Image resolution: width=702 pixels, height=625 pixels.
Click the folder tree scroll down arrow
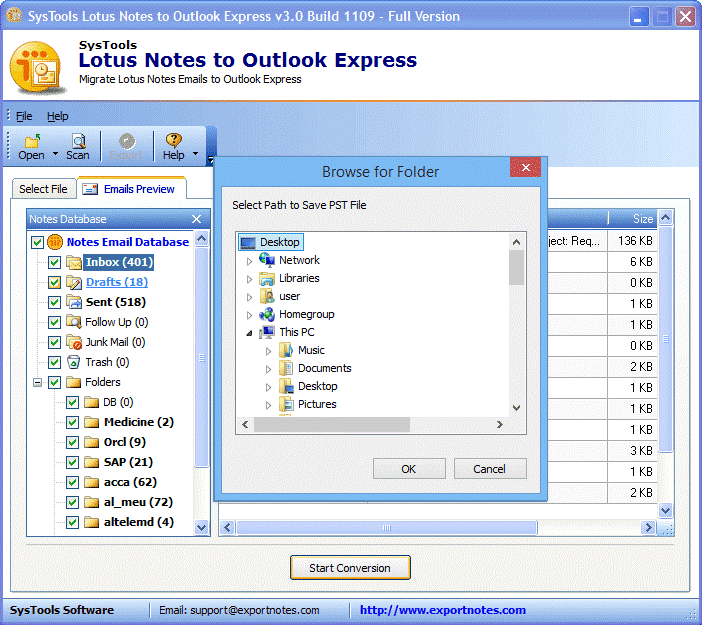coord(517,408)
